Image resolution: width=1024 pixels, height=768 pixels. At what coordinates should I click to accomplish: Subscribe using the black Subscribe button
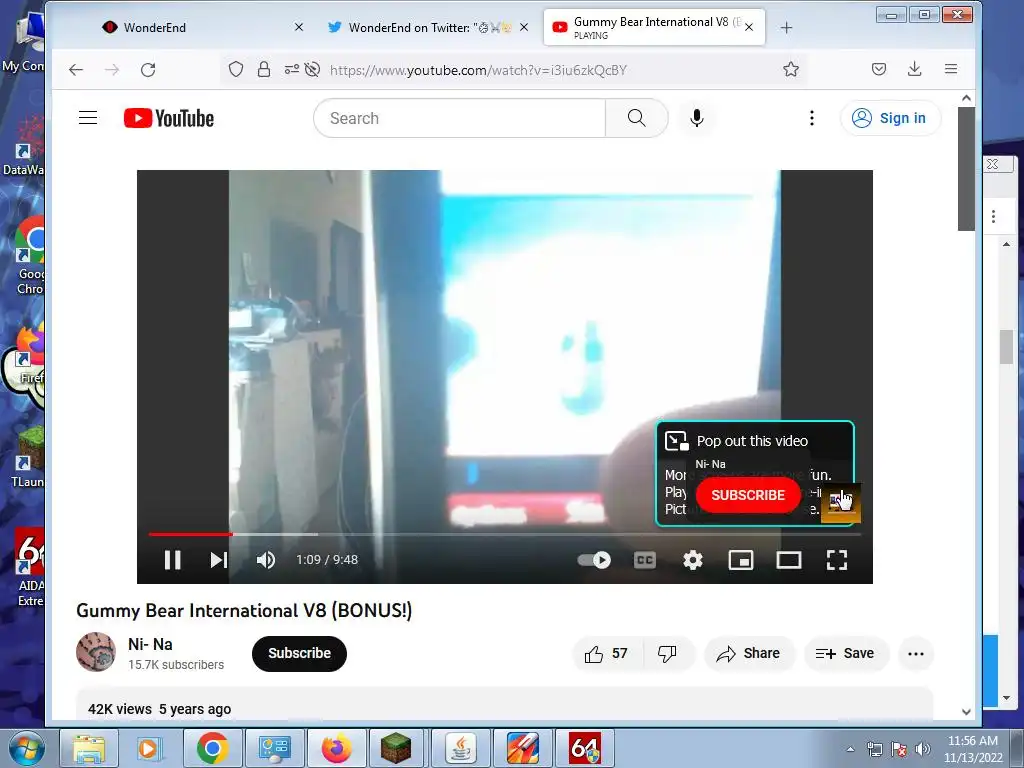pos(299,653)
